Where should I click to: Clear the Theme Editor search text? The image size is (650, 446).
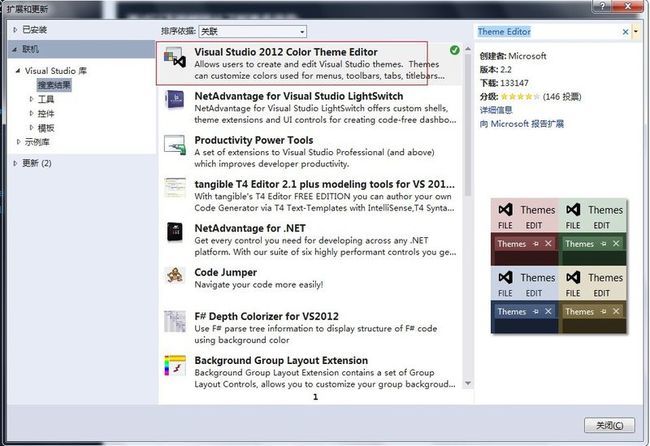pyautogui.click(x=625, y=32)
